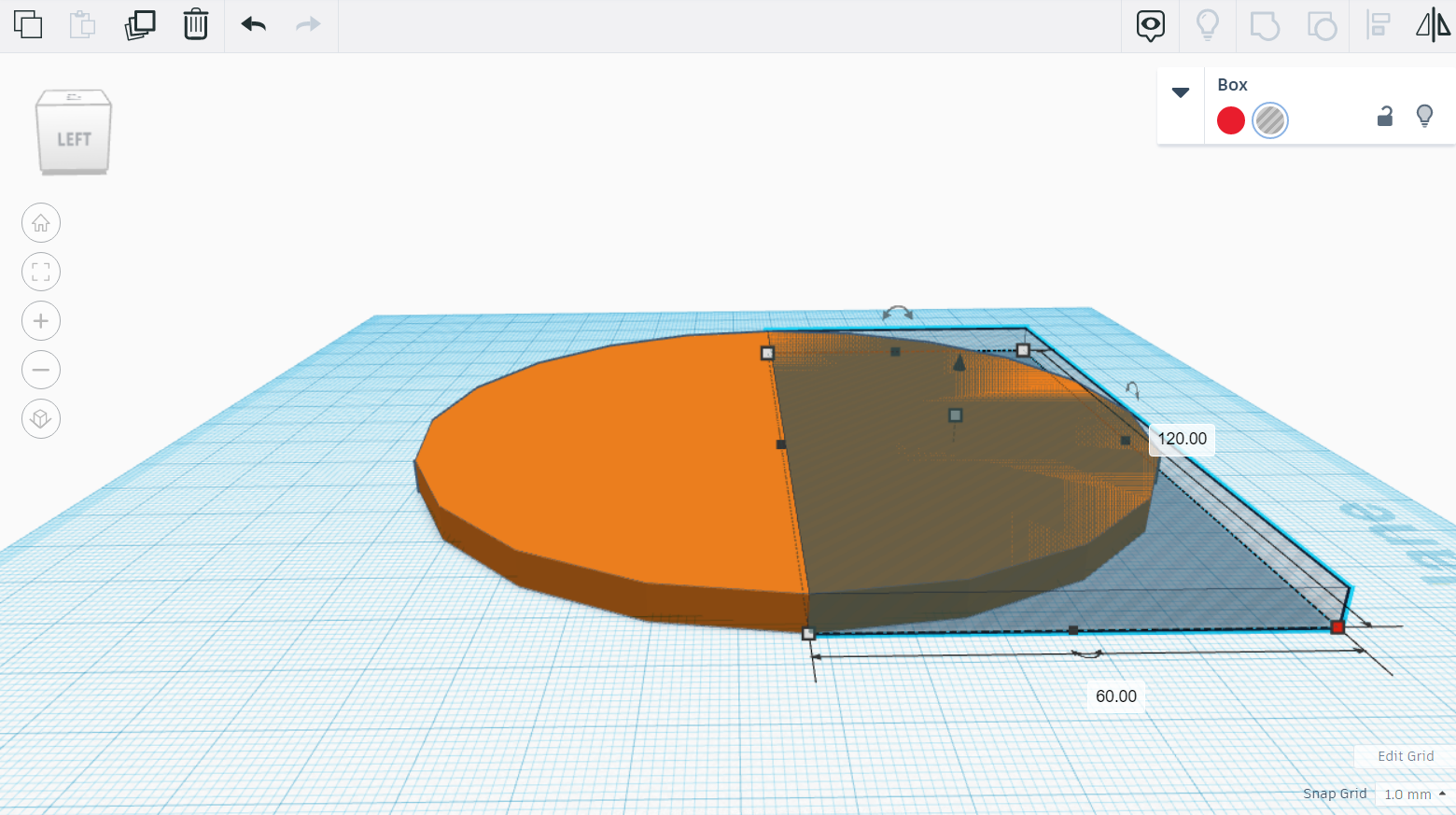Click the Paste clipboard icon
The image size is (1456, 815).
83,24
